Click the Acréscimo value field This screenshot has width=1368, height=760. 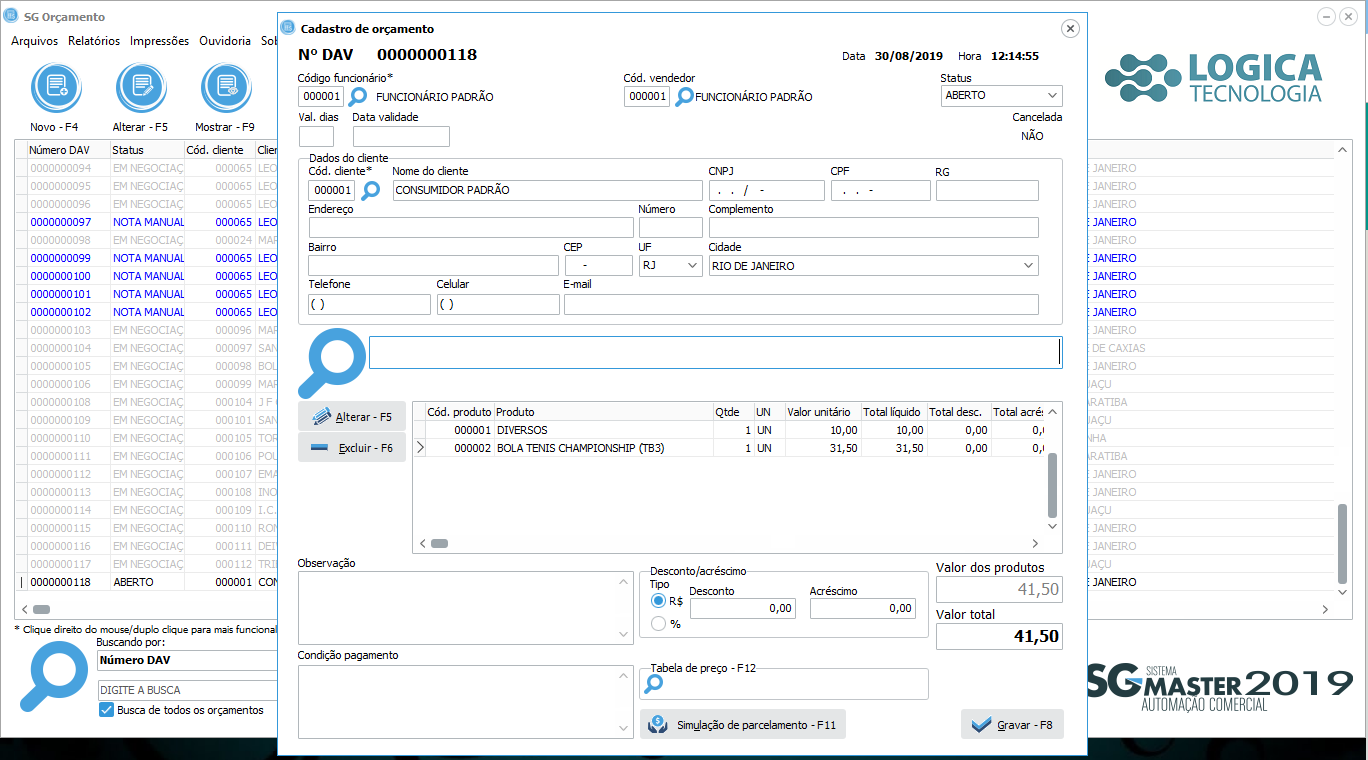tap(863, 608)
